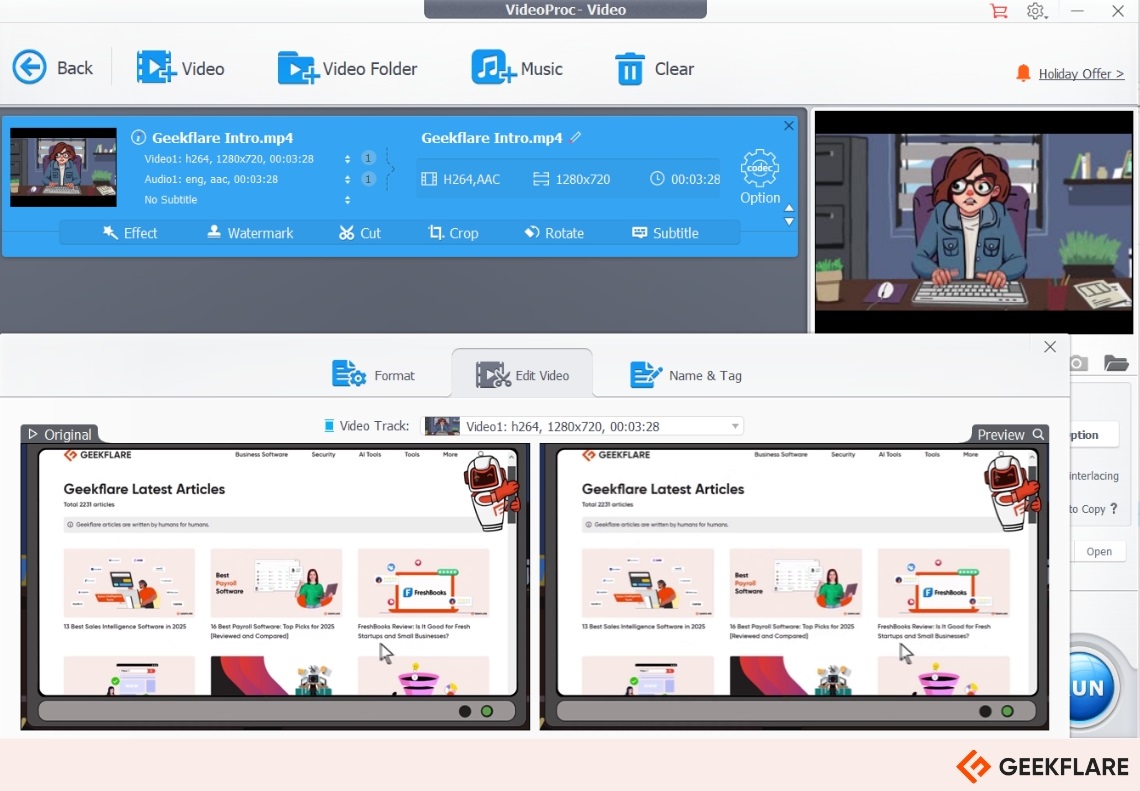Open the settings gear in the title bar

point(1036,11)
